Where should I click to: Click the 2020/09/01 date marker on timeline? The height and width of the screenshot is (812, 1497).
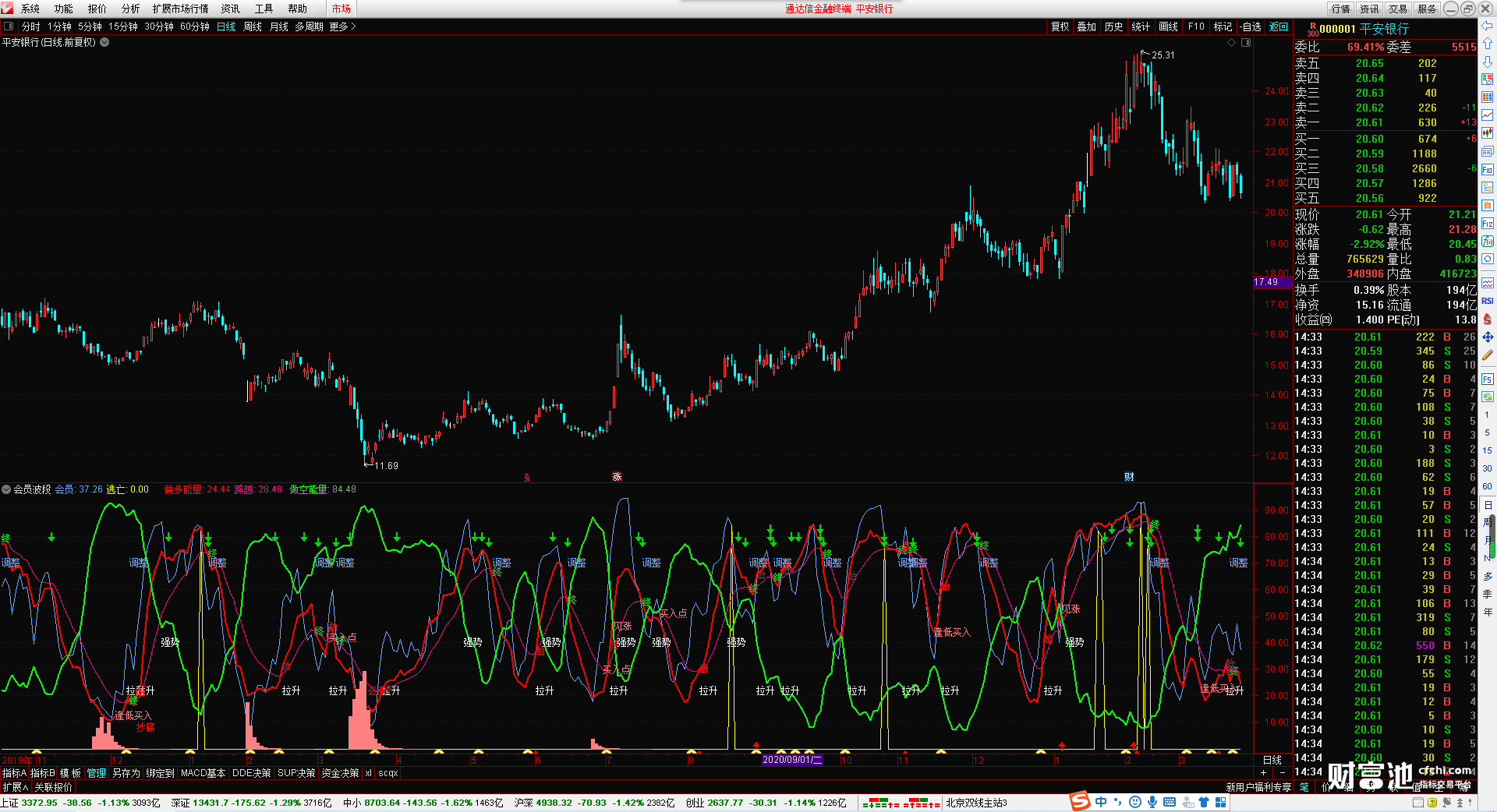tap(792, 760)
